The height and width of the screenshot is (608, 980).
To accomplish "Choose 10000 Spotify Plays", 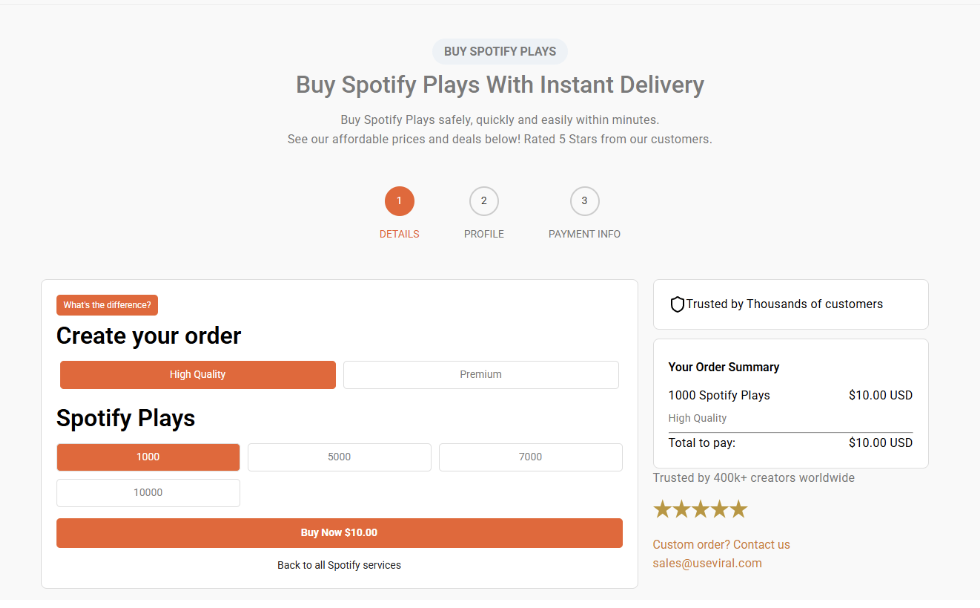I will (x=148, y=493).
